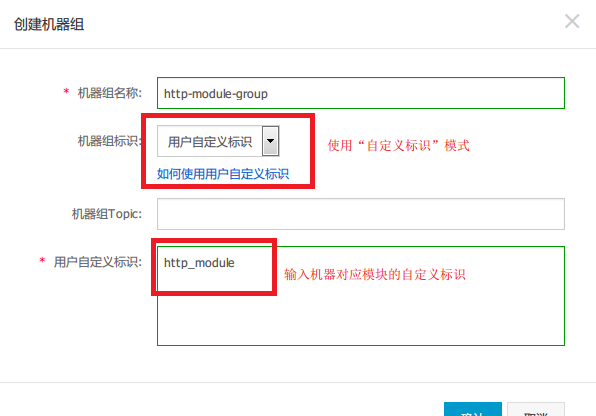The image size is (596, 416).
Task: Click the dropdown arrow beside 用户自定义标识
Action: point(270,141)
